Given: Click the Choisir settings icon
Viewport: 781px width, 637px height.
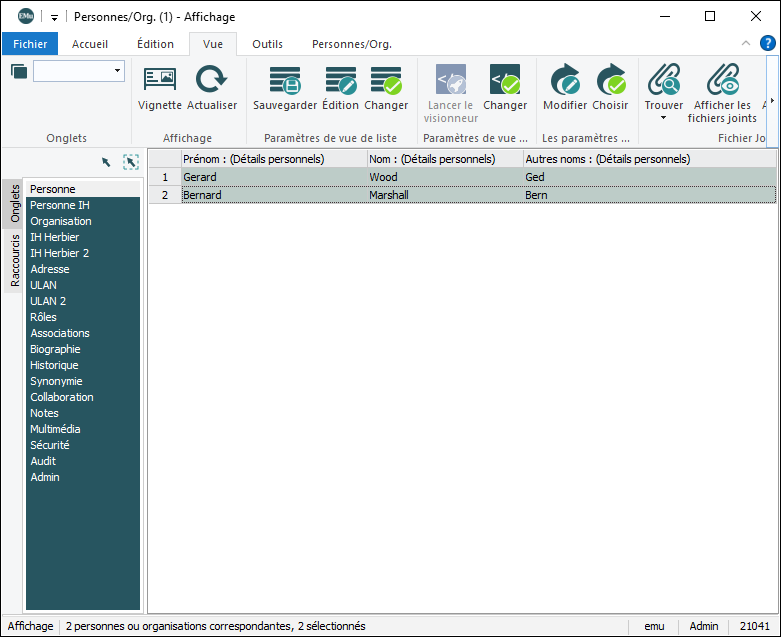Looking at the screenshot, I should point(610,81).
